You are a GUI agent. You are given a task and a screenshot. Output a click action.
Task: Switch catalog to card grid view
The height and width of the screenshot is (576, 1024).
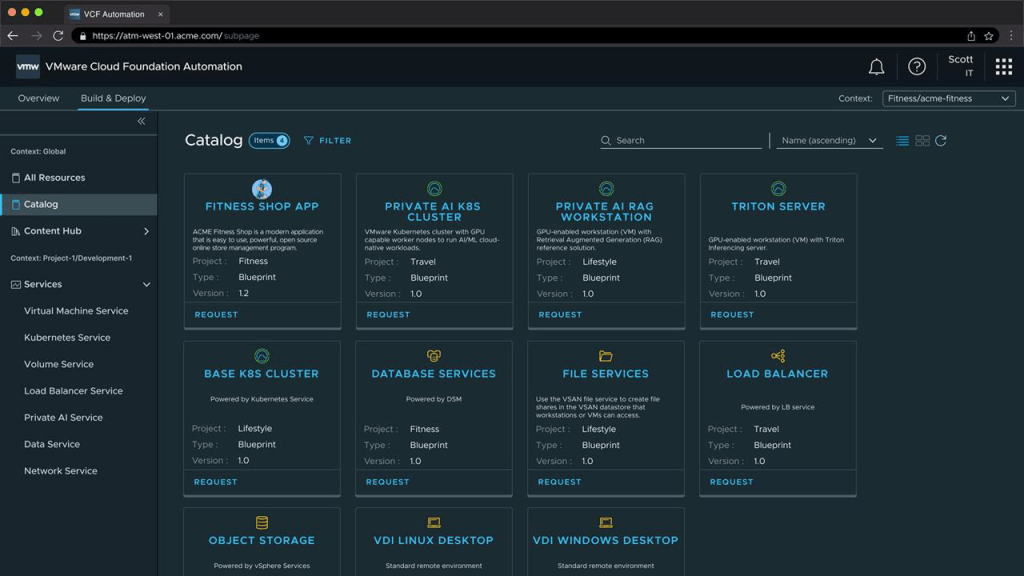pos(922,141)
